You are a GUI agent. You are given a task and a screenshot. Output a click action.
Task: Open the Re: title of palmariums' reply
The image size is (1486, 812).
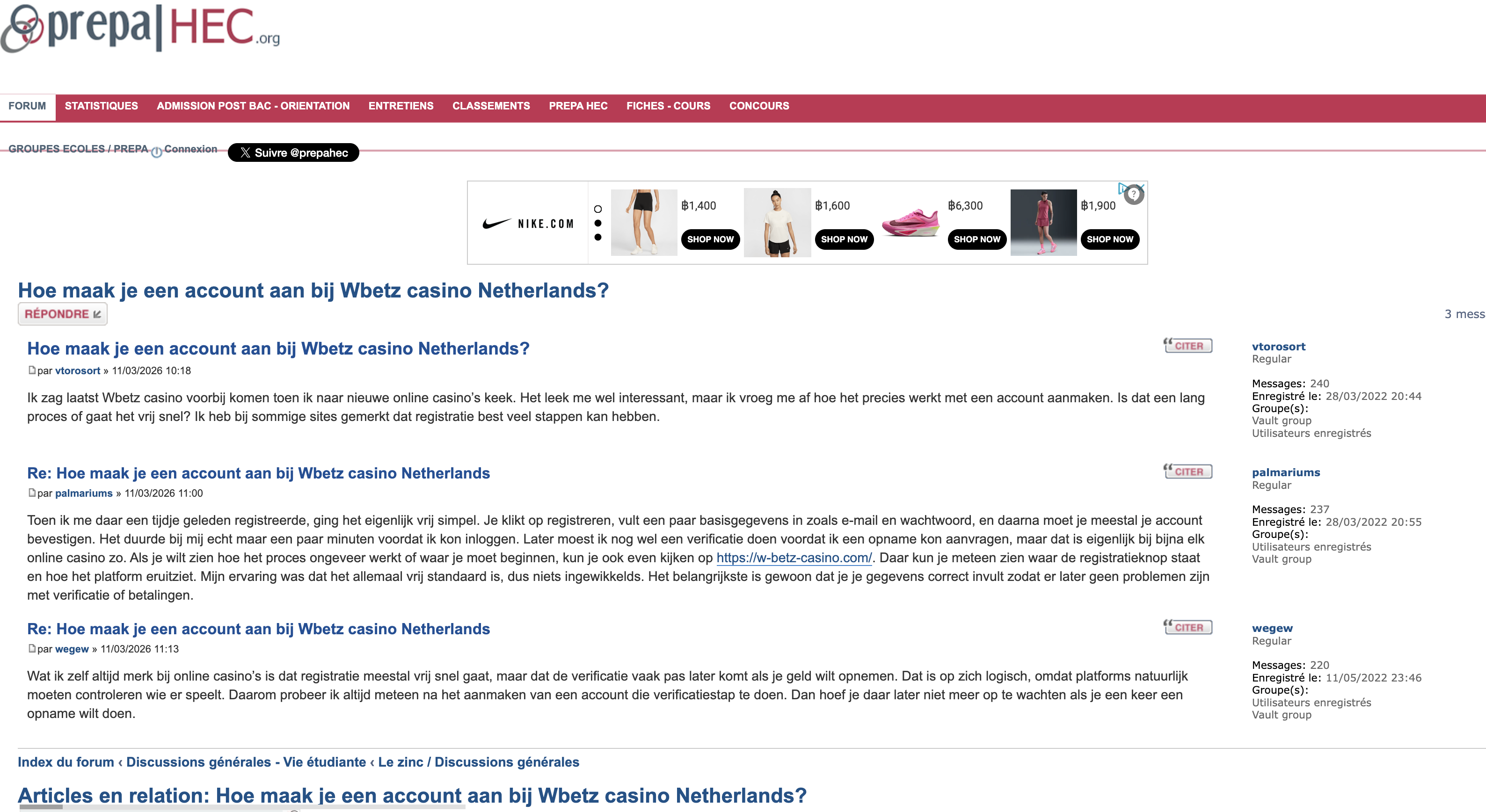pos(258,473)
